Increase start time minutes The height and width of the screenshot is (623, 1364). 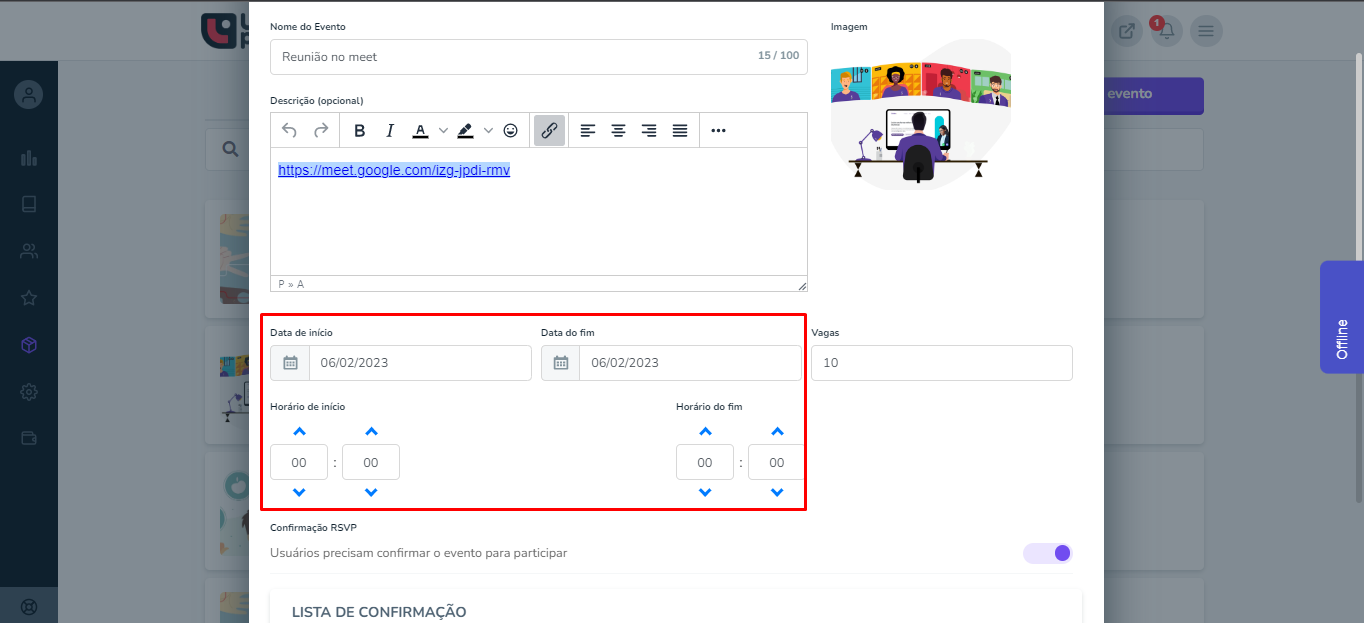tap(371, 432)
